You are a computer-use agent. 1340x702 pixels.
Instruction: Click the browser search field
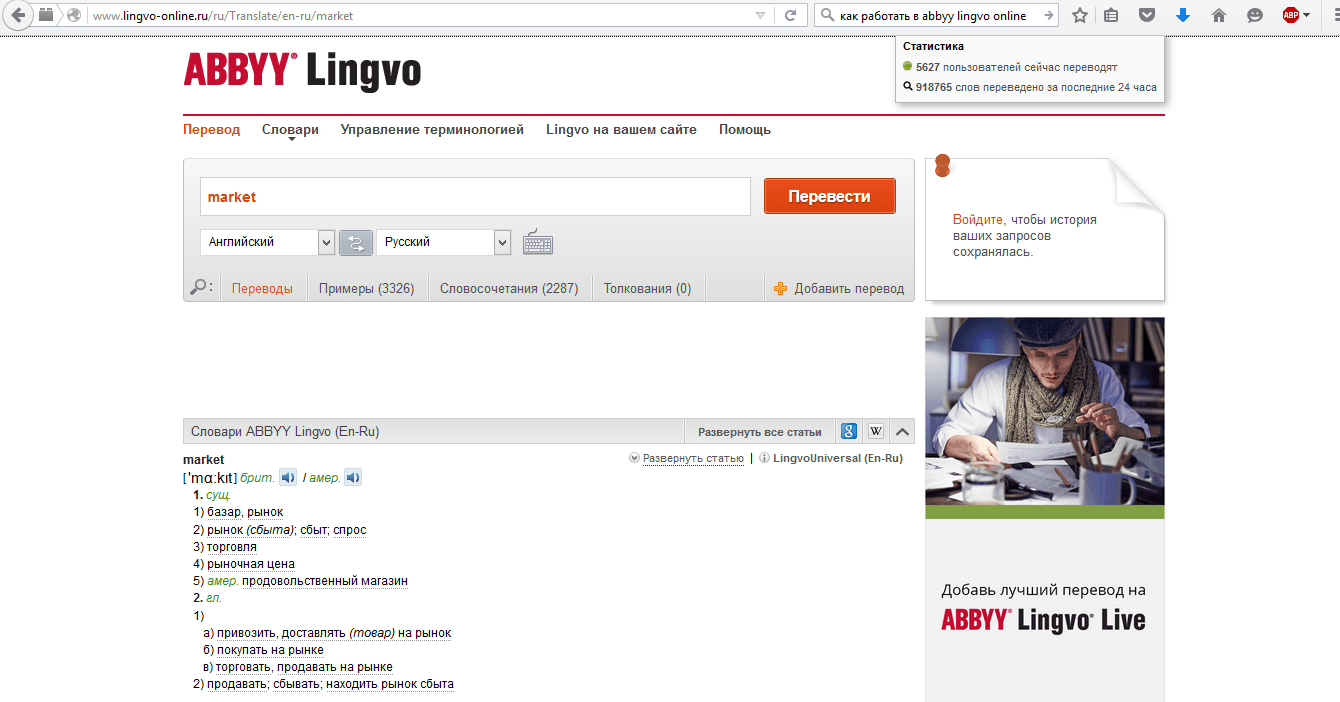[x=936, y=15]
